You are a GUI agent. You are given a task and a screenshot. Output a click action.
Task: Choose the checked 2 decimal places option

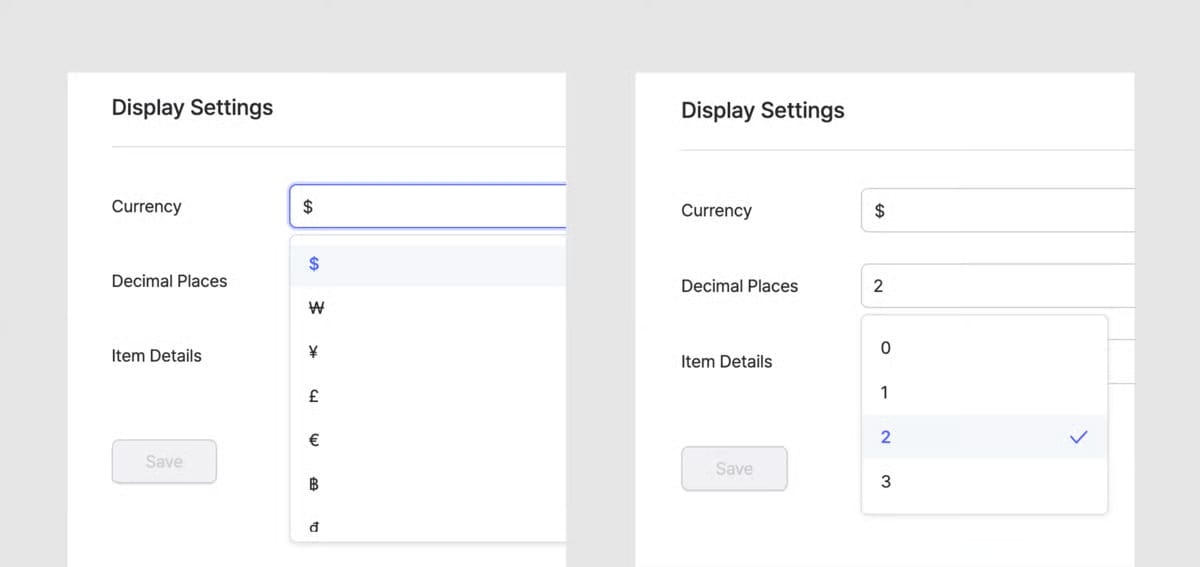984,437
